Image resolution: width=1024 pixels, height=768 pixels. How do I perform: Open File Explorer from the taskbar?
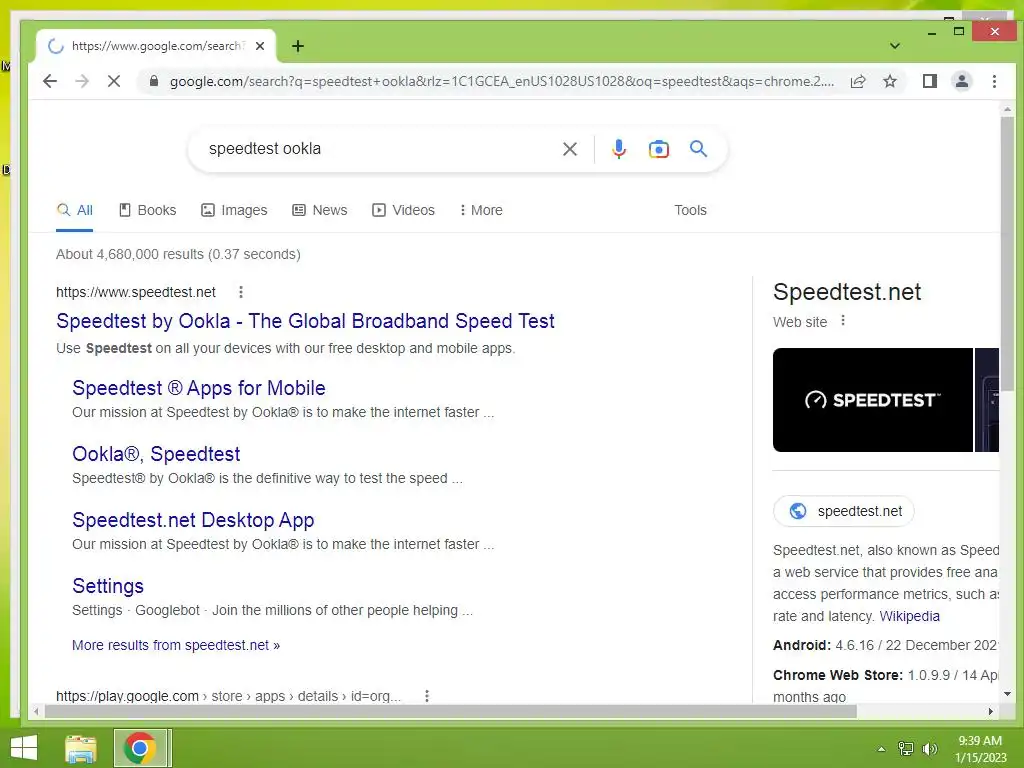pyautogui.click(x=81, y=748)
